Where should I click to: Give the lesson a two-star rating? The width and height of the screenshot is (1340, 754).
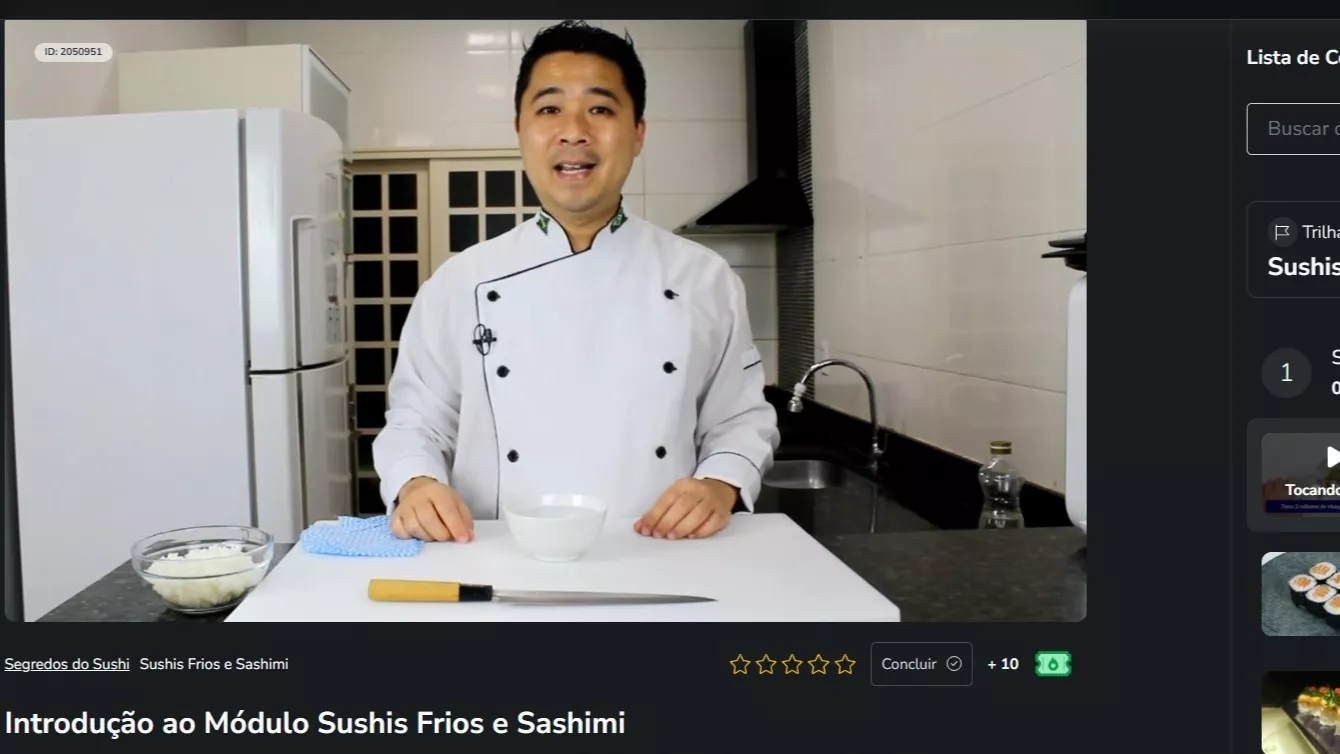(766, 664)
